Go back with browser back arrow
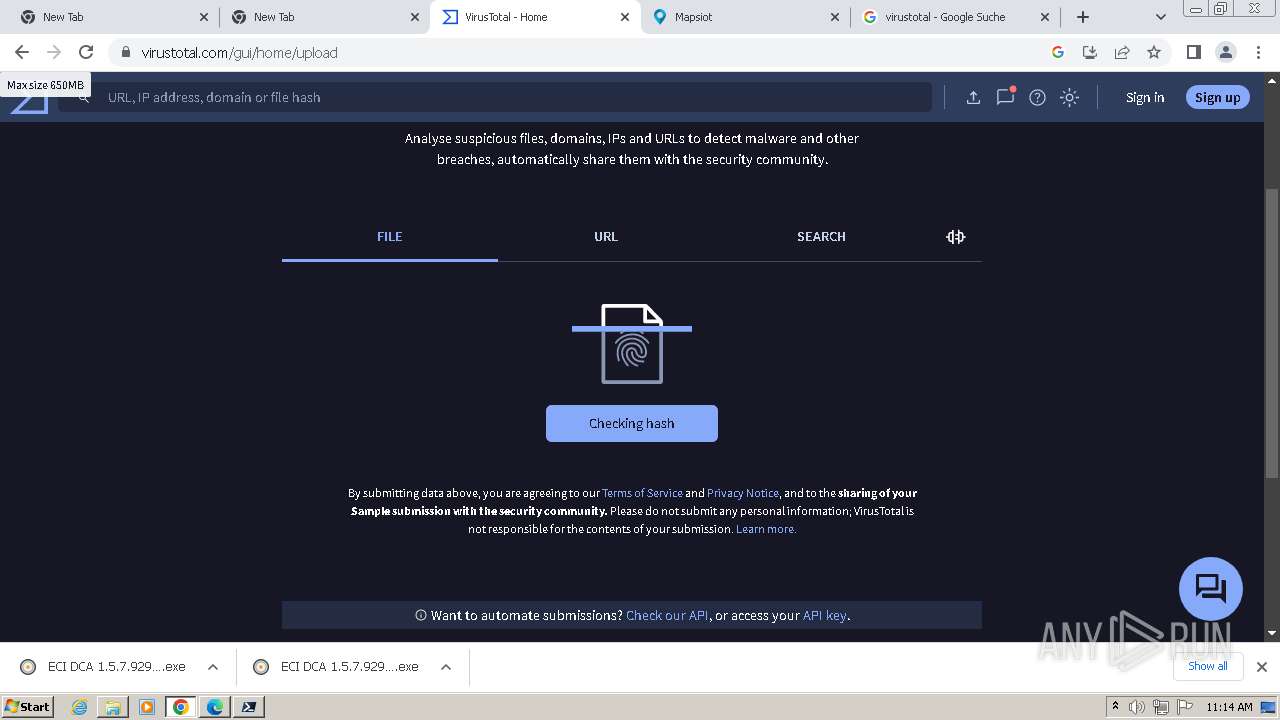This screenshot has height=720, width=1280. [22, 52]
